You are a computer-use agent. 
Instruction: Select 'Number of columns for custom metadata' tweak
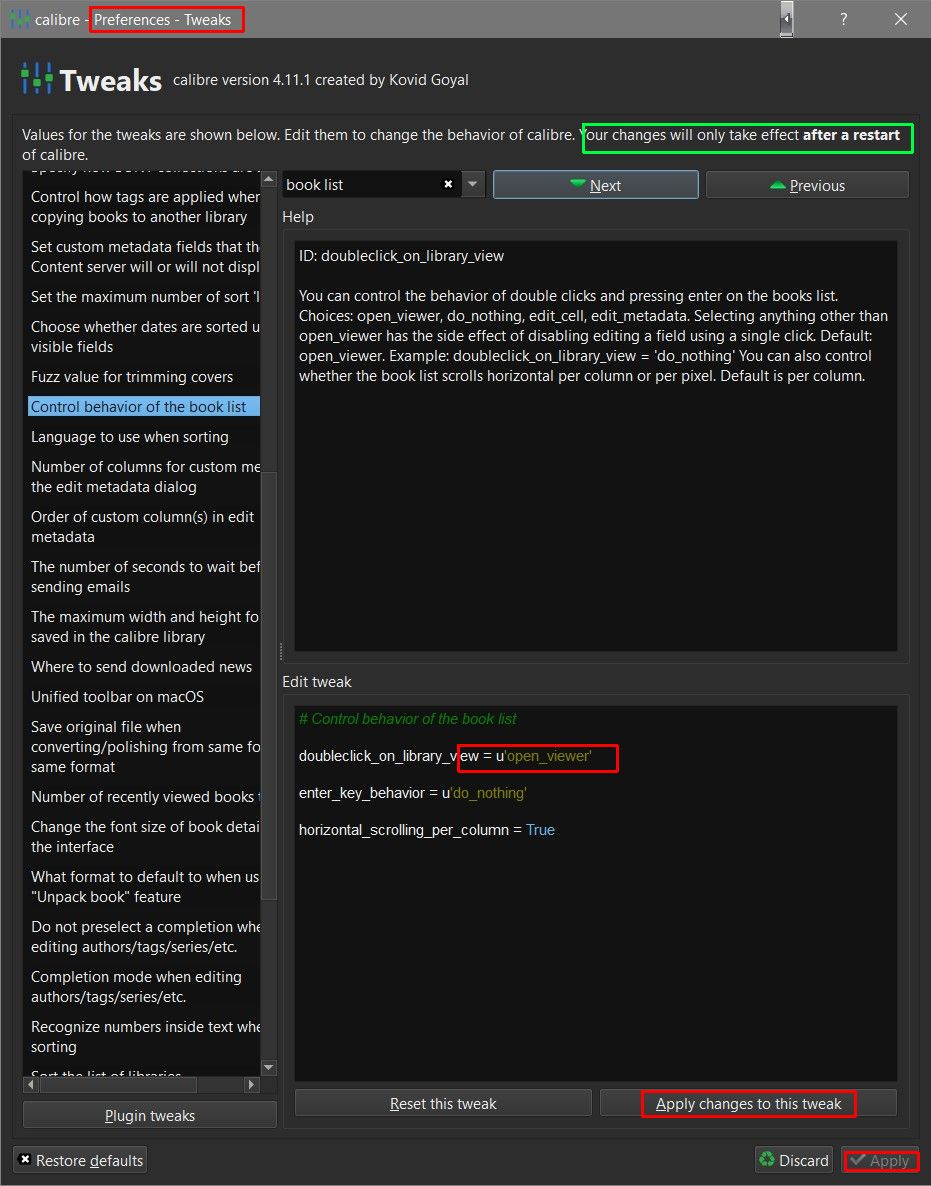coord(144,477)
